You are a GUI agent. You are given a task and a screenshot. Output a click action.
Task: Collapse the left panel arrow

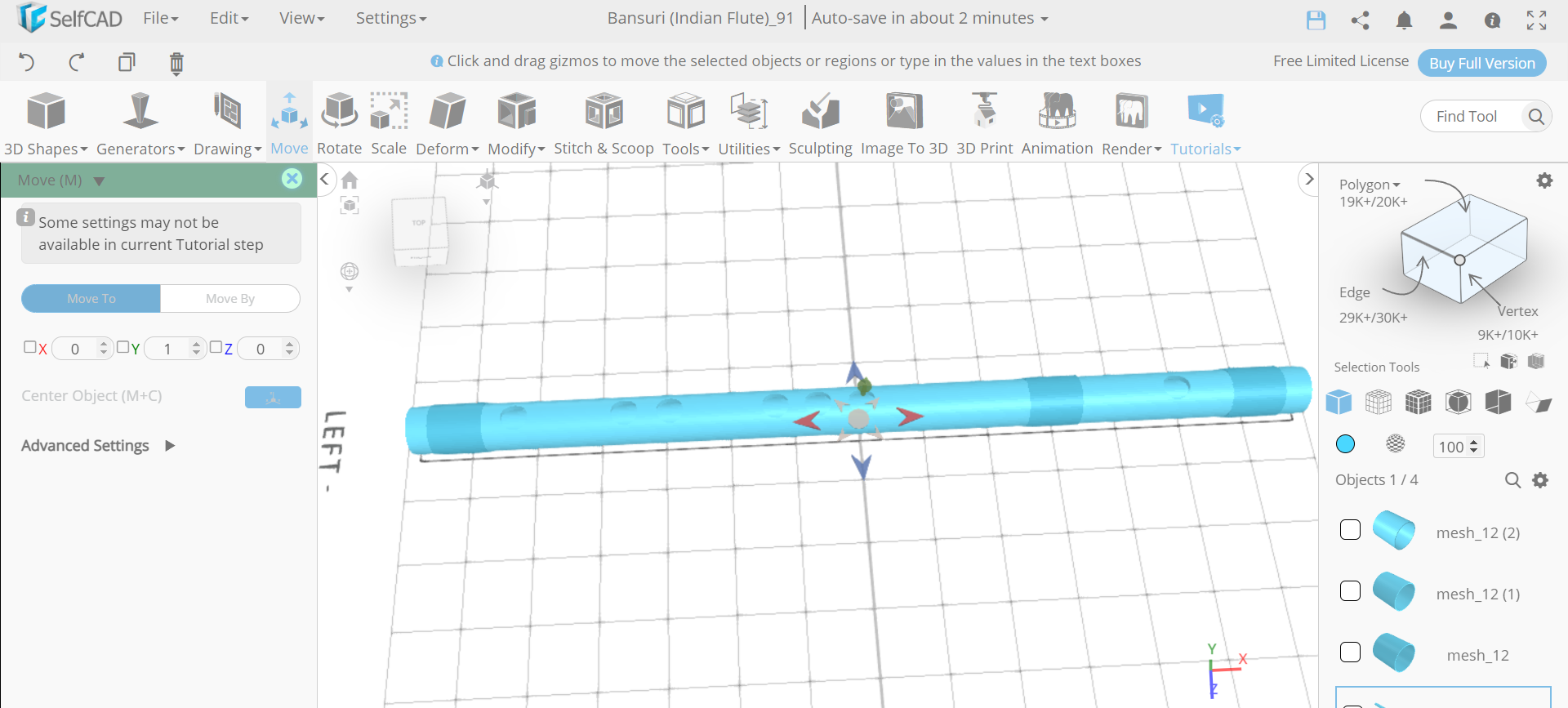click(x=324, y=179)
